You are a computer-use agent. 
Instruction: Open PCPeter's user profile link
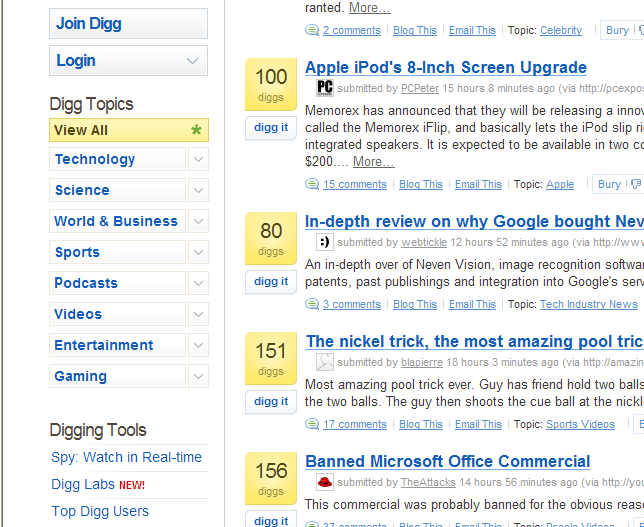(x=420, y=88)
